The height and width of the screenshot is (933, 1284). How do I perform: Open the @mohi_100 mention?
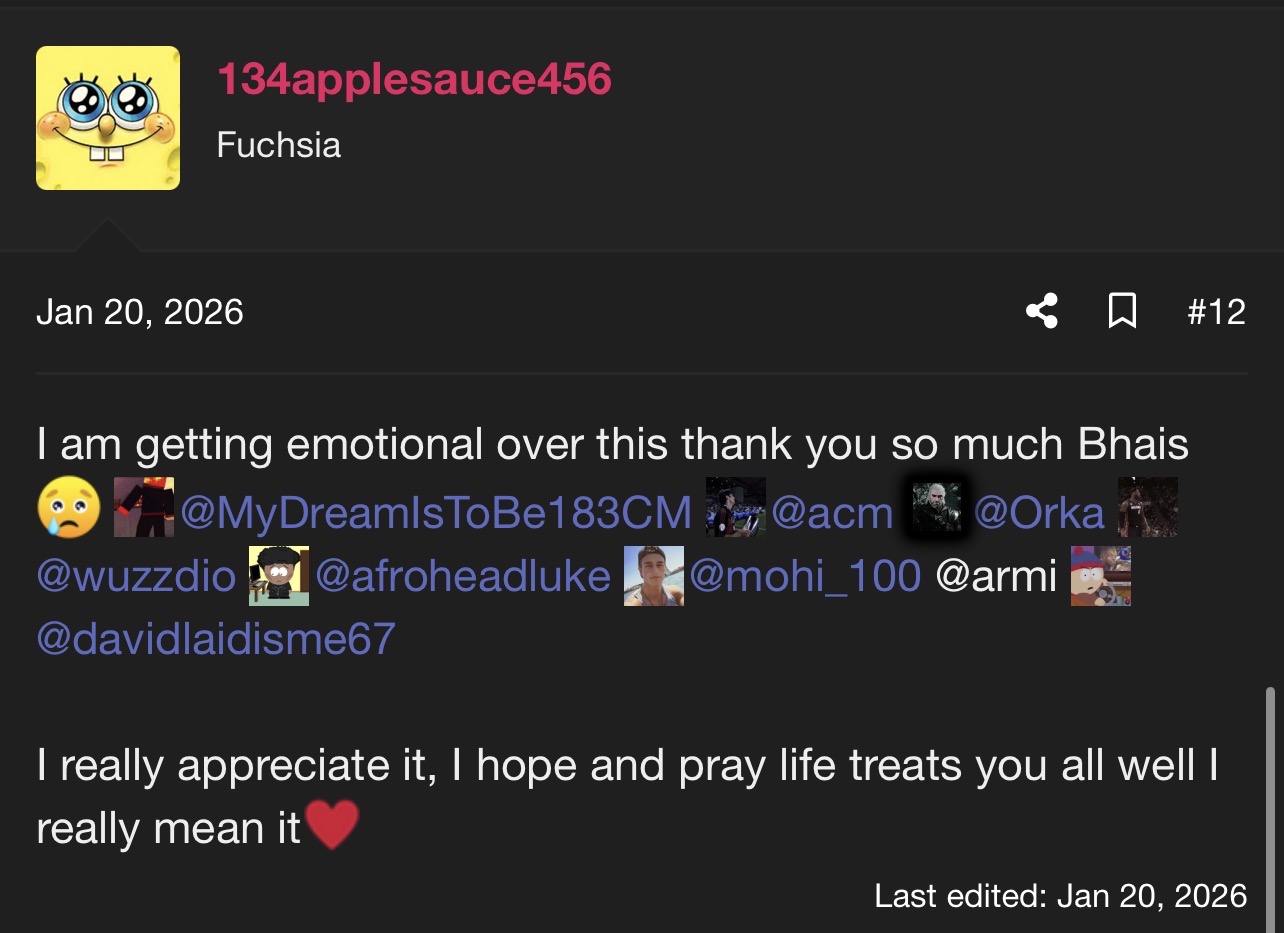805,576
